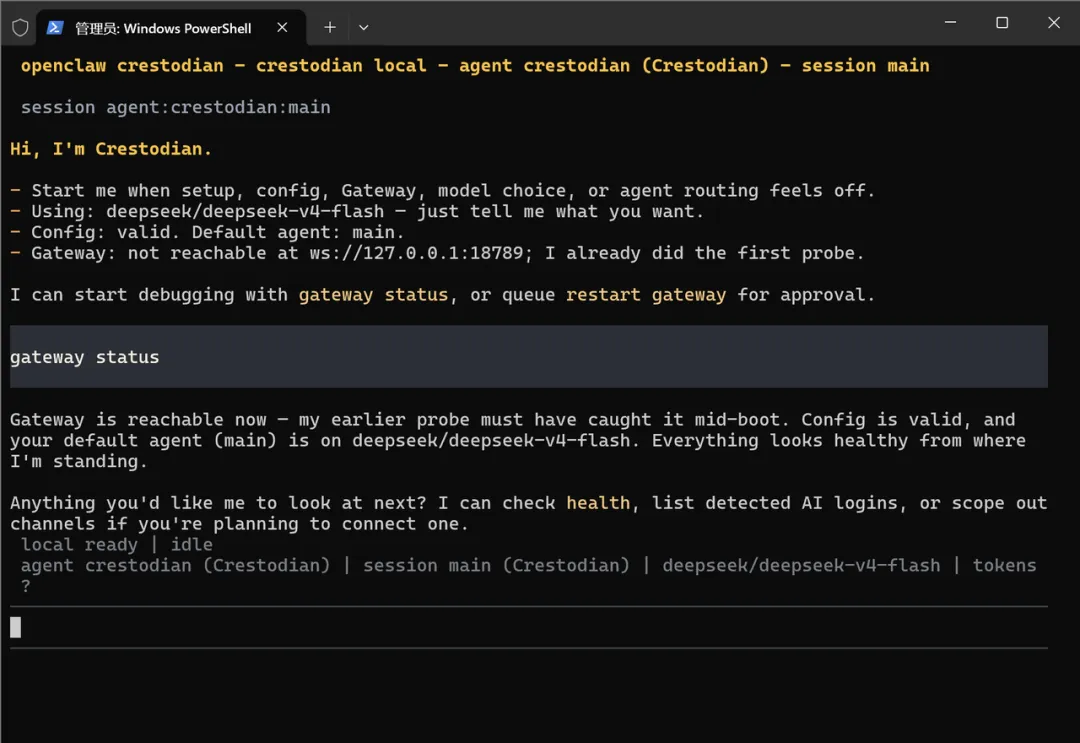Image resolution: width=1080 pixels, height=743 pixels.
Task: Click 'ws://127.0.0.1:18789' gateway address
Action: [x=416, y=253]
